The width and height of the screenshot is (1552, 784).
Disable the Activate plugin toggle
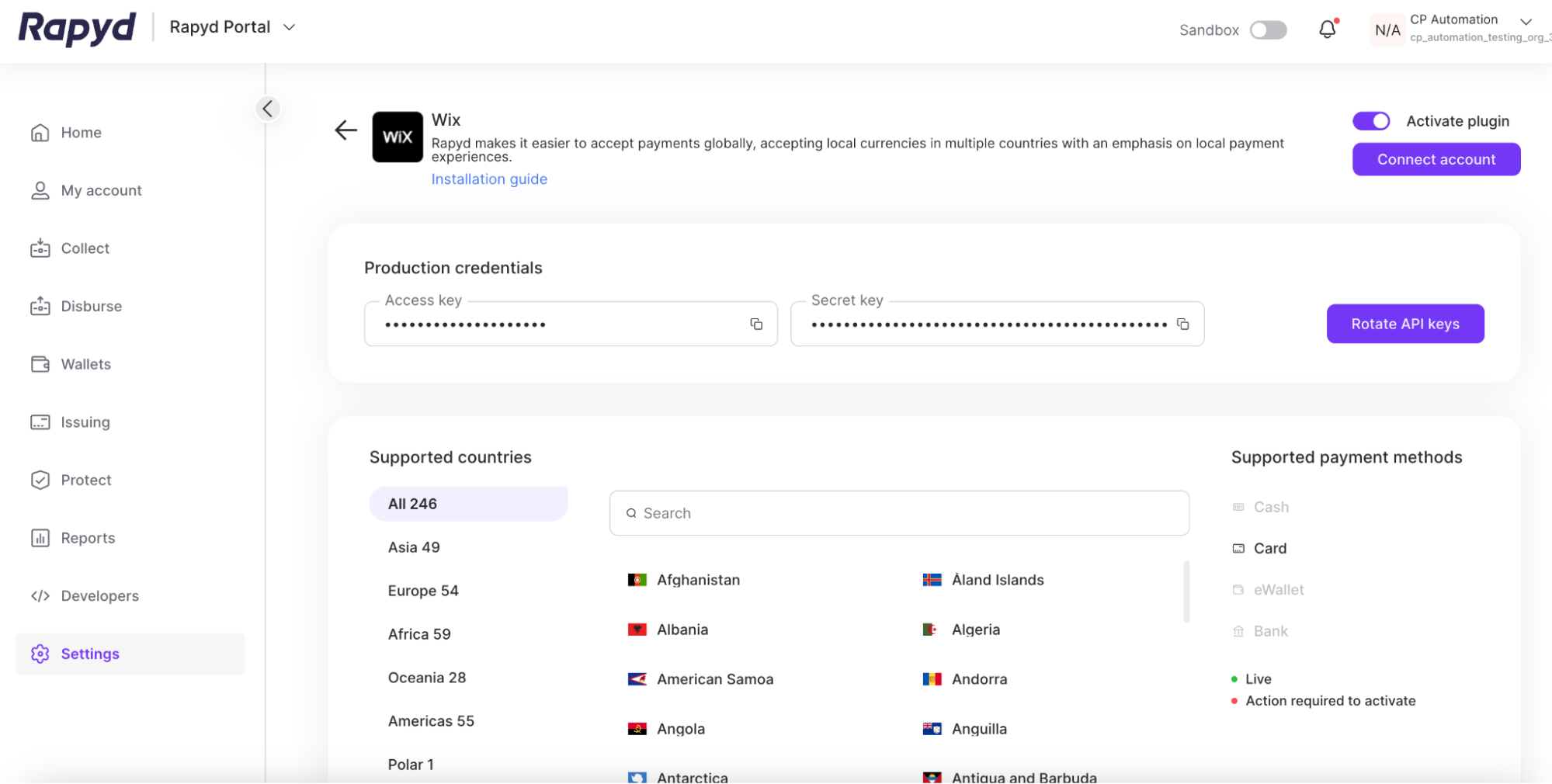[1371, 121]
